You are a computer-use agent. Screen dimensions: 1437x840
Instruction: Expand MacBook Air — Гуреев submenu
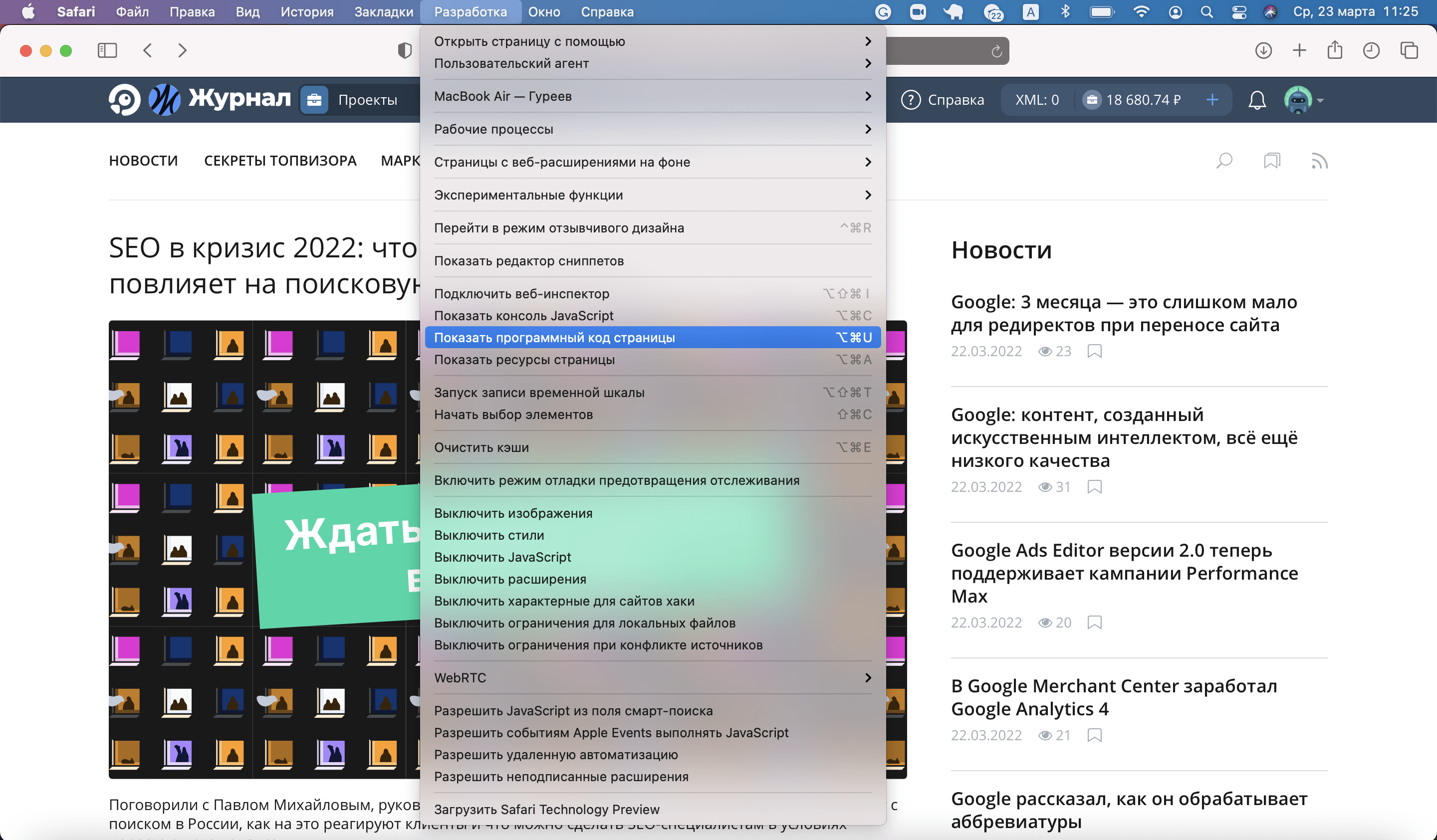tap(653, 96)
